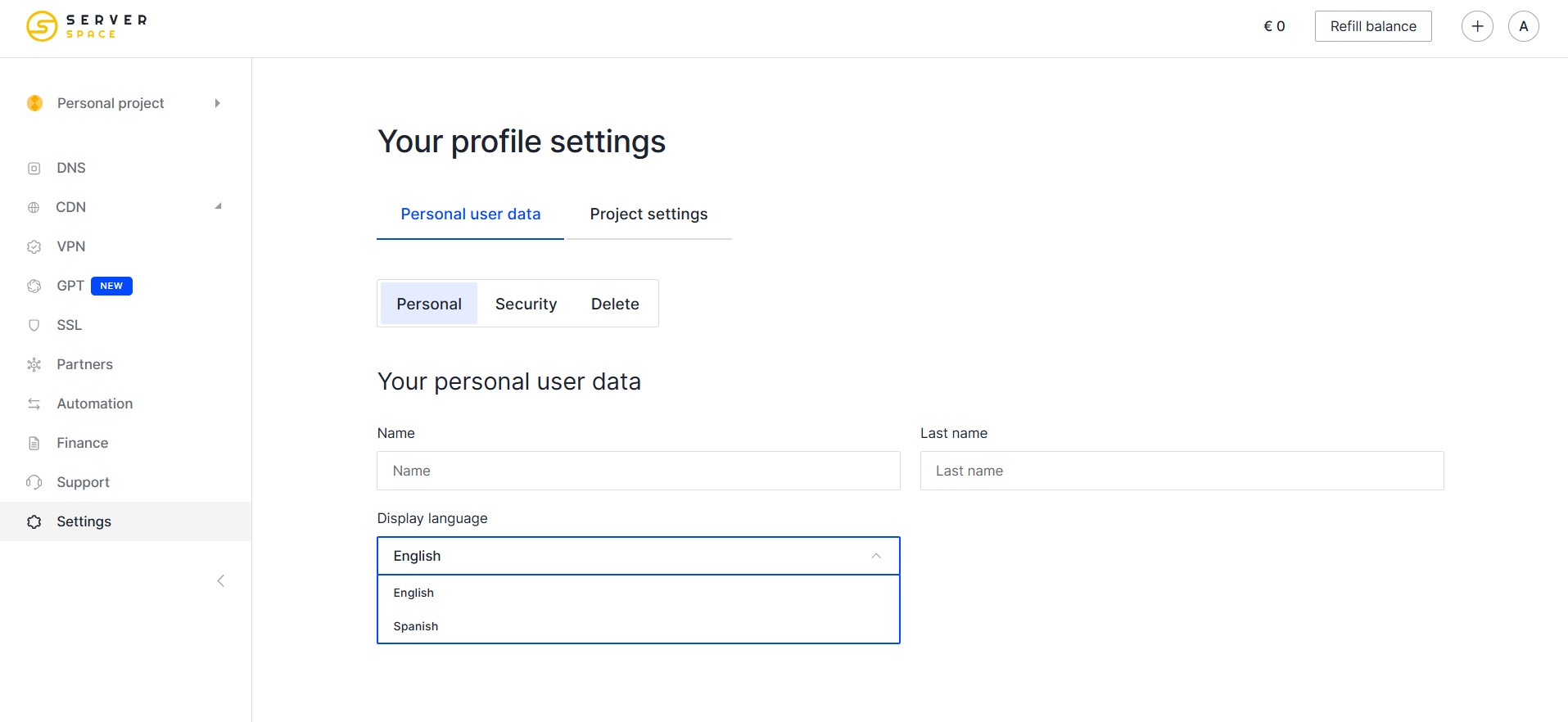Collapse the Display language dropdown
1568x722 pixels.
875,556
